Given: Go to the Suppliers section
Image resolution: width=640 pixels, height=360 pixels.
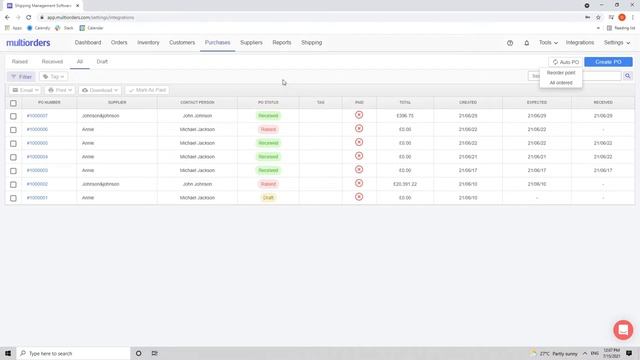Looking at the screenshot, I should (x=251, y=42).
